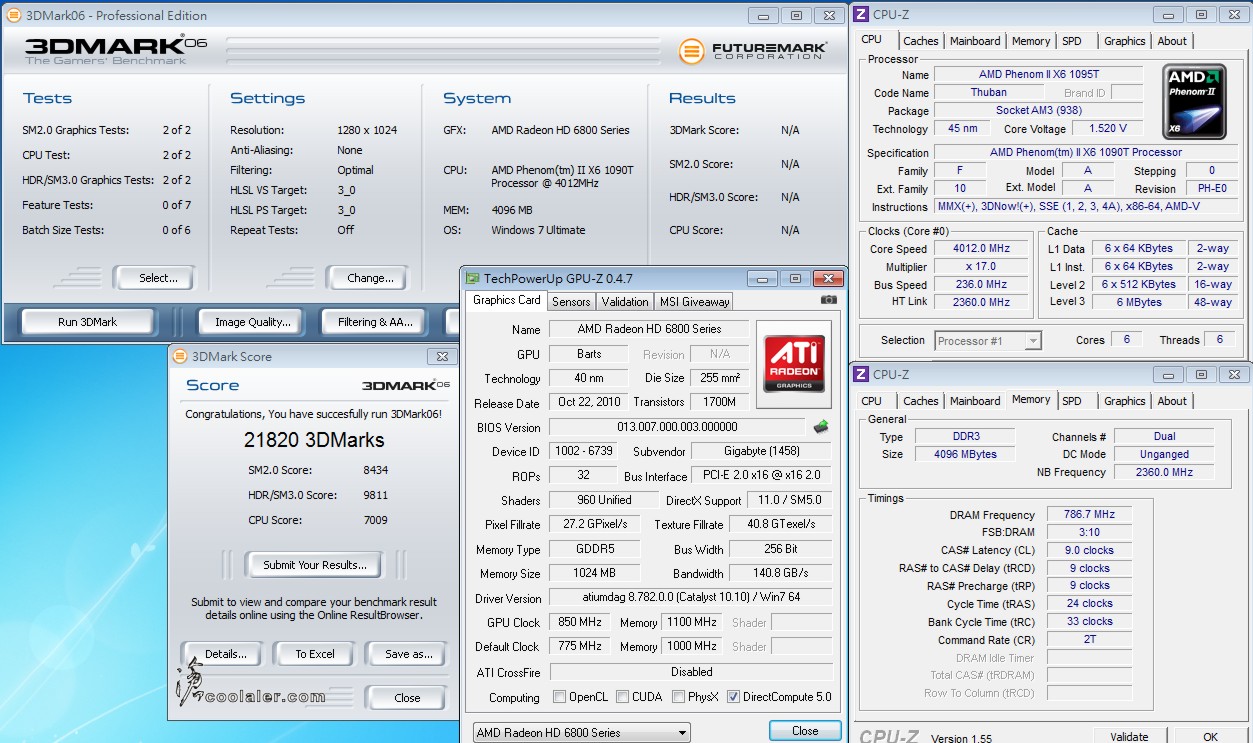1253x743 pixels.
Task: Open the AMD Radeon HD 6800 Series dropdown
Action: (581, 733)
